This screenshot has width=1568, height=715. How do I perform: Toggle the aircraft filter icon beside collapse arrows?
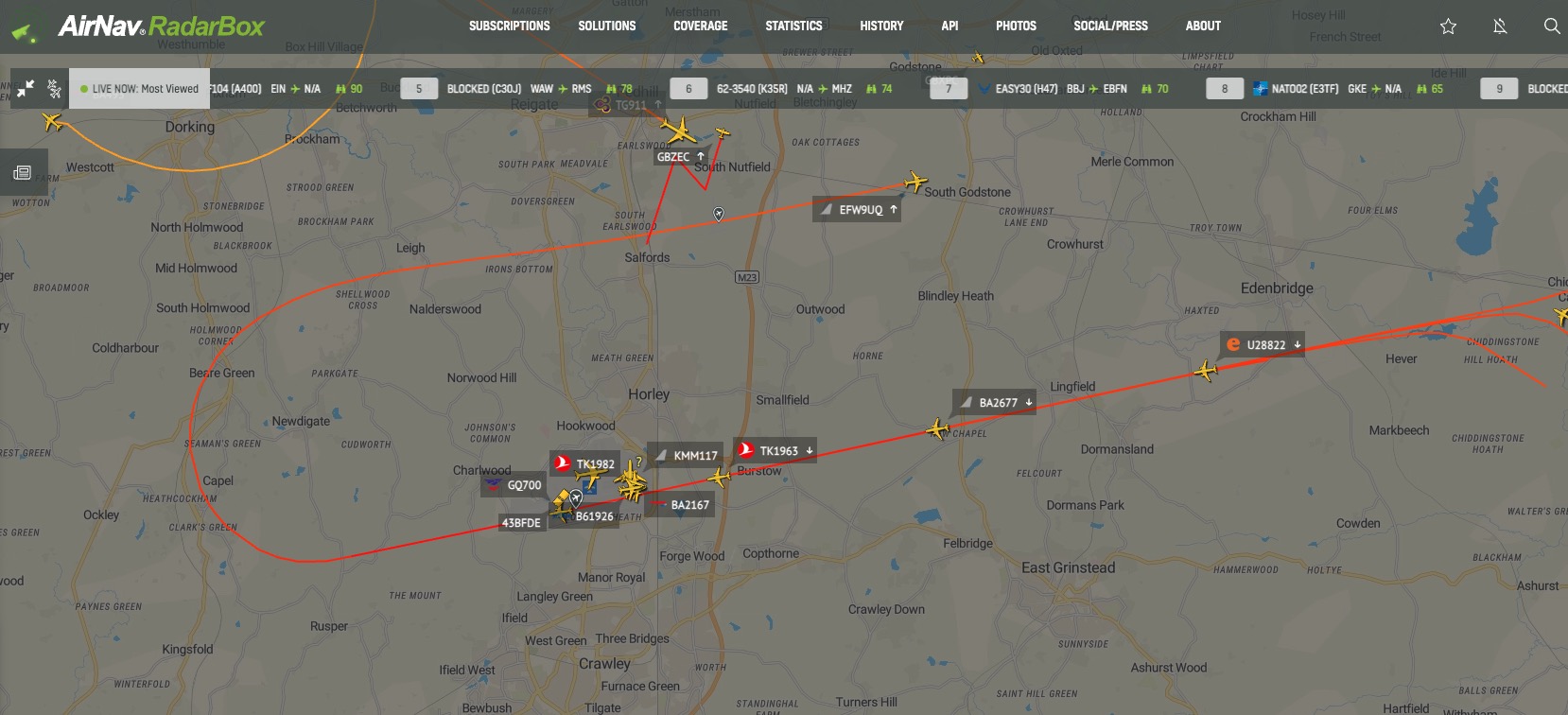tap(54, 89)
